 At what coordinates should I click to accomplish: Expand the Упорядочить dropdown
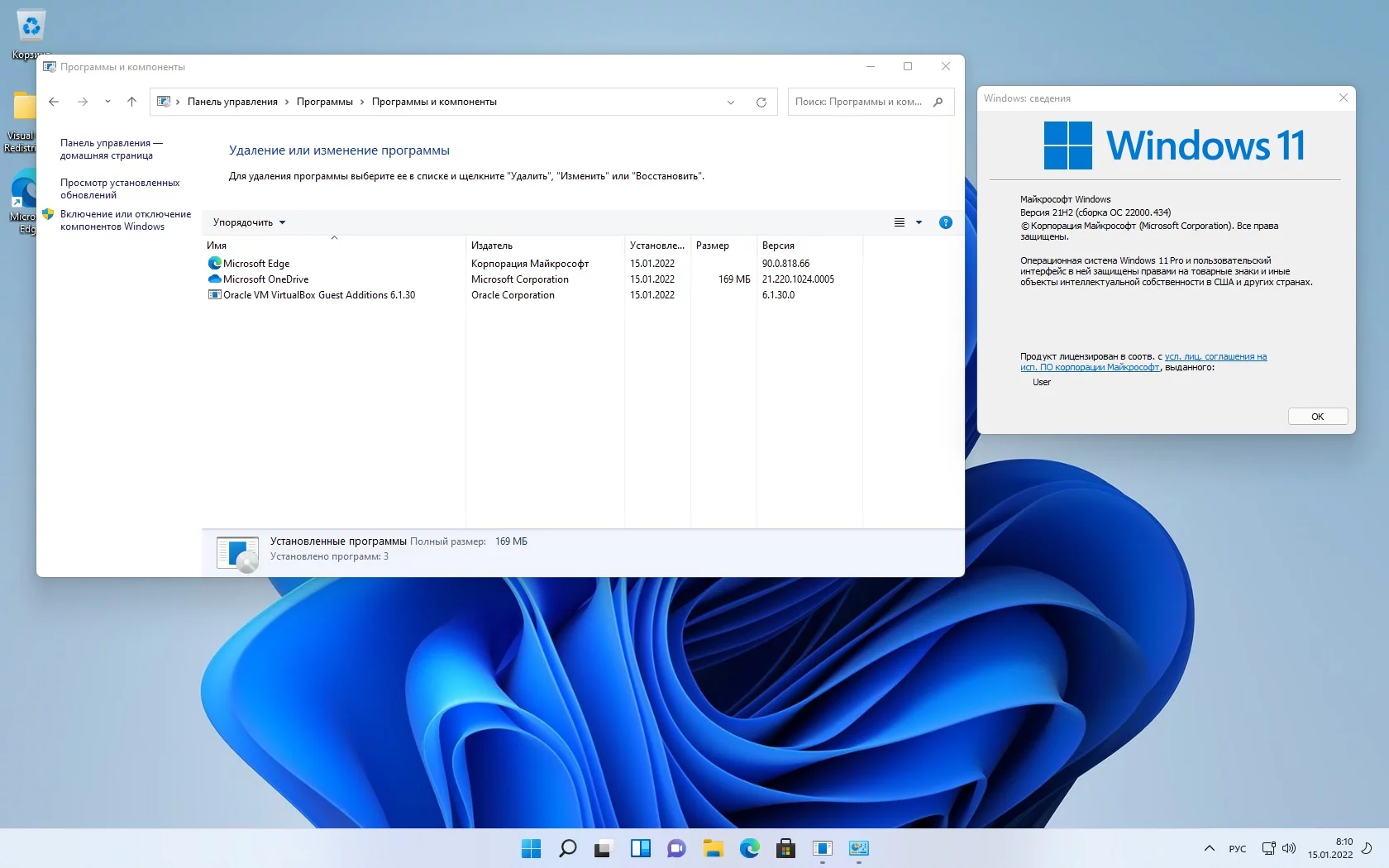[x=249, y=222]
